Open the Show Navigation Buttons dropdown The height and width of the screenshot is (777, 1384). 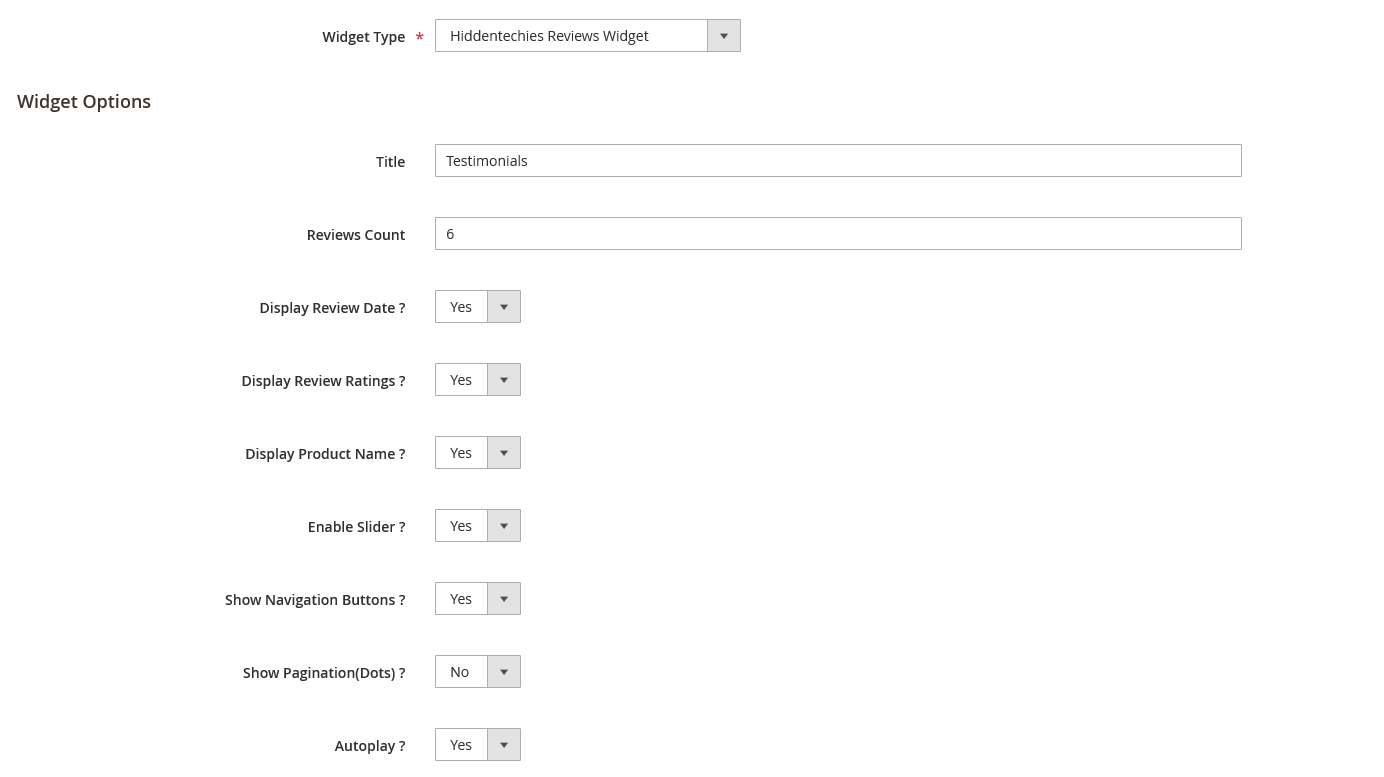click(x=478, y=599)
